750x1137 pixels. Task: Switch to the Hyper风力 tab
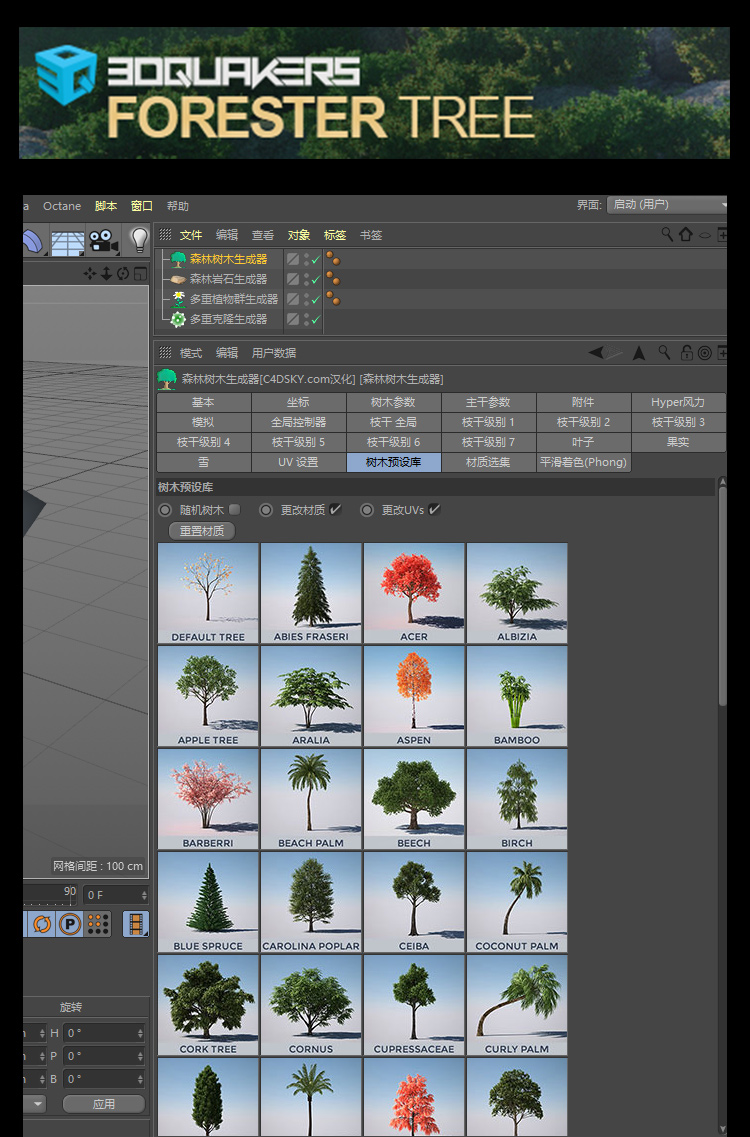[x=677, y=402]
